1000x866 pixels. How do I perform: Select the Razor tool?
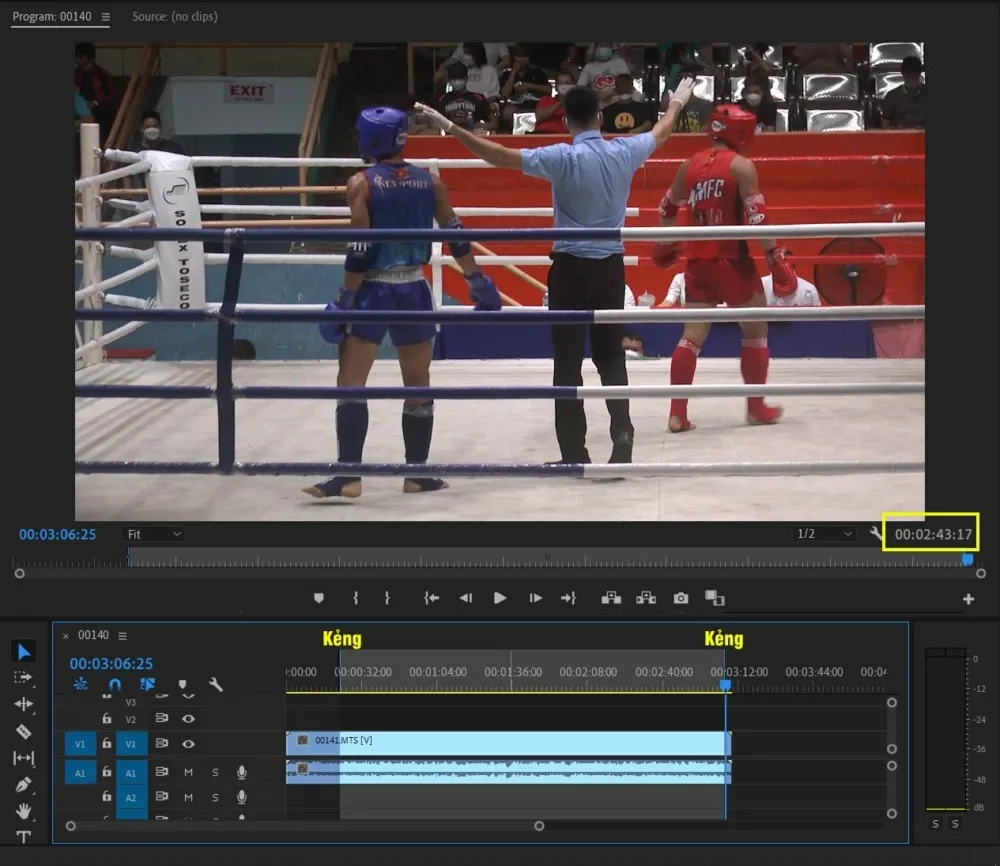24,731
